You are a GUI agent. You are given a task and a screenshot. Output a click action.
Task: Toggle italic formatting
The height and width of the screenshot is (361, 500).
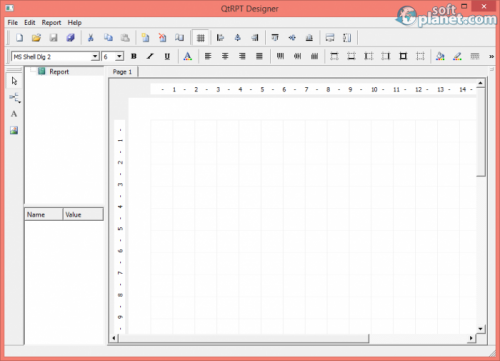coord(150,56)
